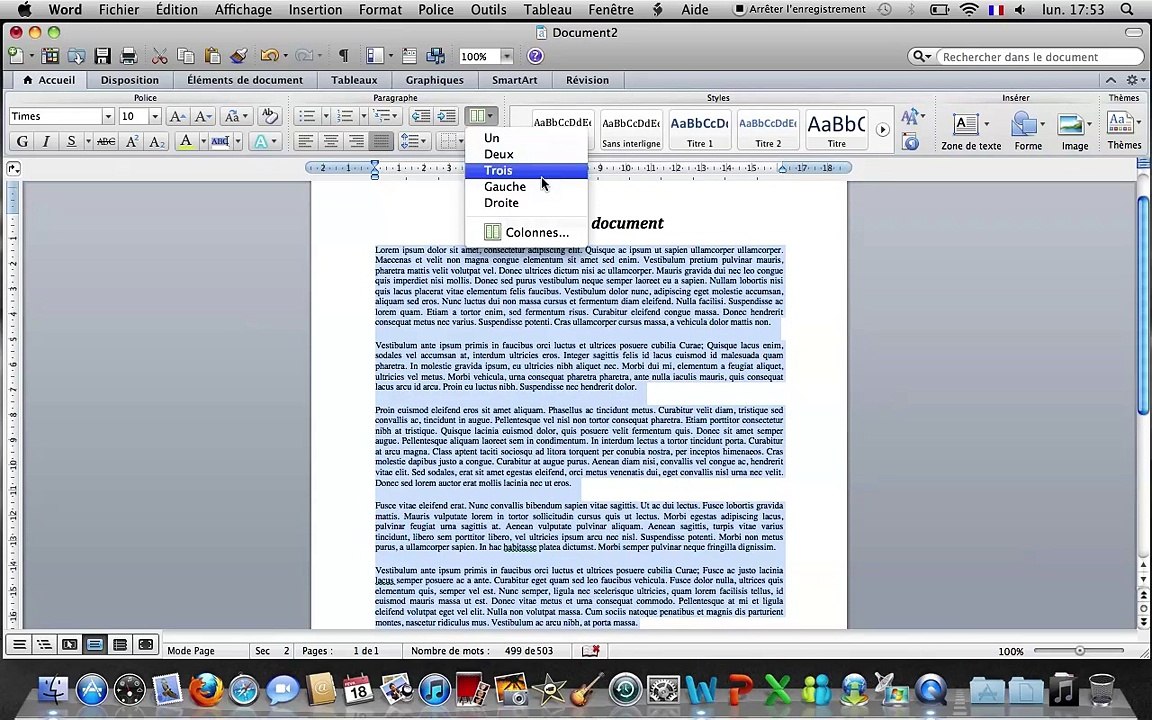Viewport: 1152px width, 720px height.
Task: Save the document with the floppy icon
Action: [x=102, y=56]
